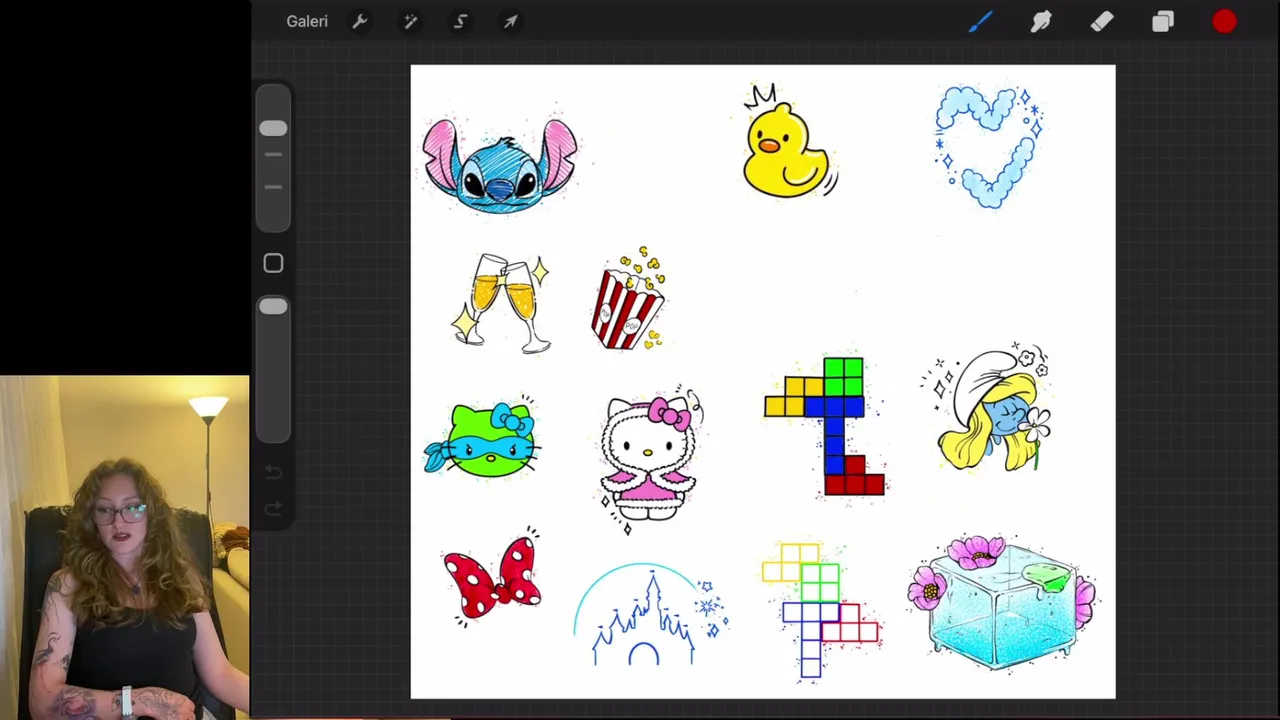Activate the Transform arrow tool
The height and width of the screenshot is (720, 1280).
click(x=510, y=21)
